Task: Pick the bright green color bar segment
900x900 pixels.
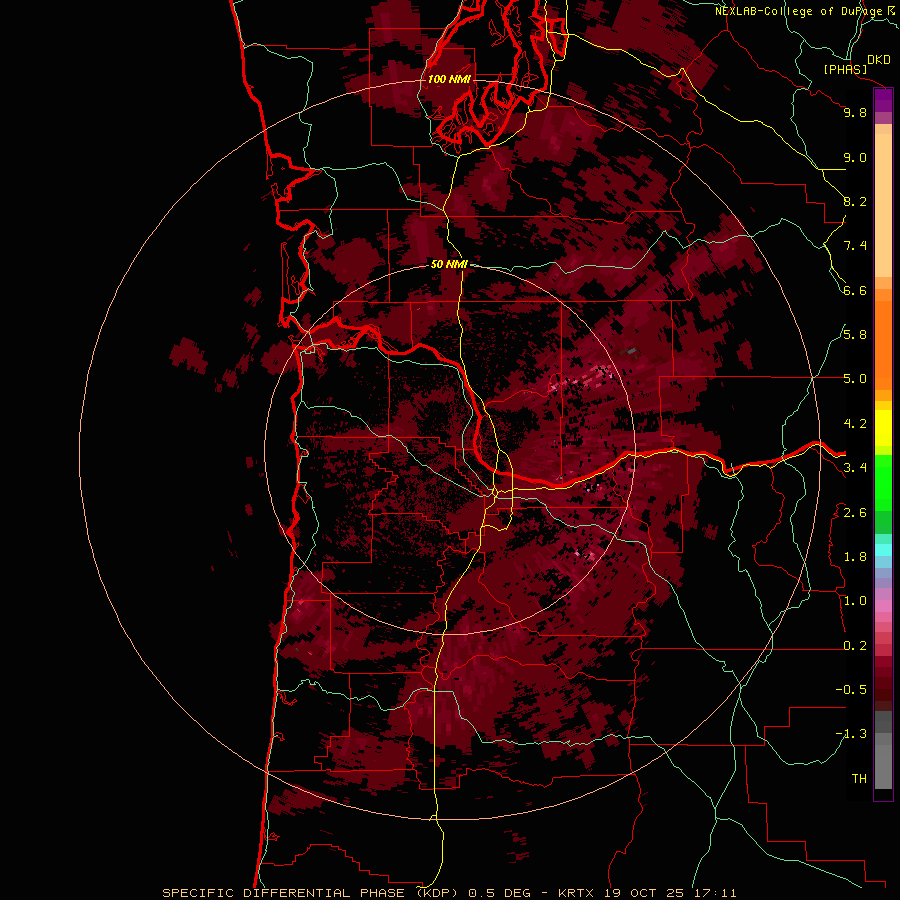Action: click(x=883, y=482)
